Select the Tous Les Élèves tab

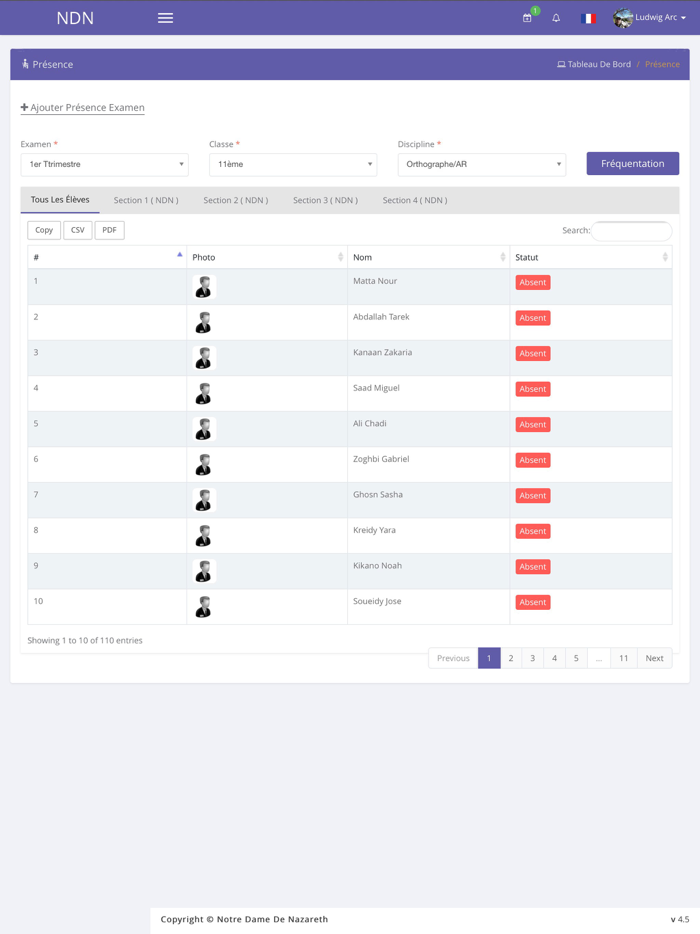(60, 200)
